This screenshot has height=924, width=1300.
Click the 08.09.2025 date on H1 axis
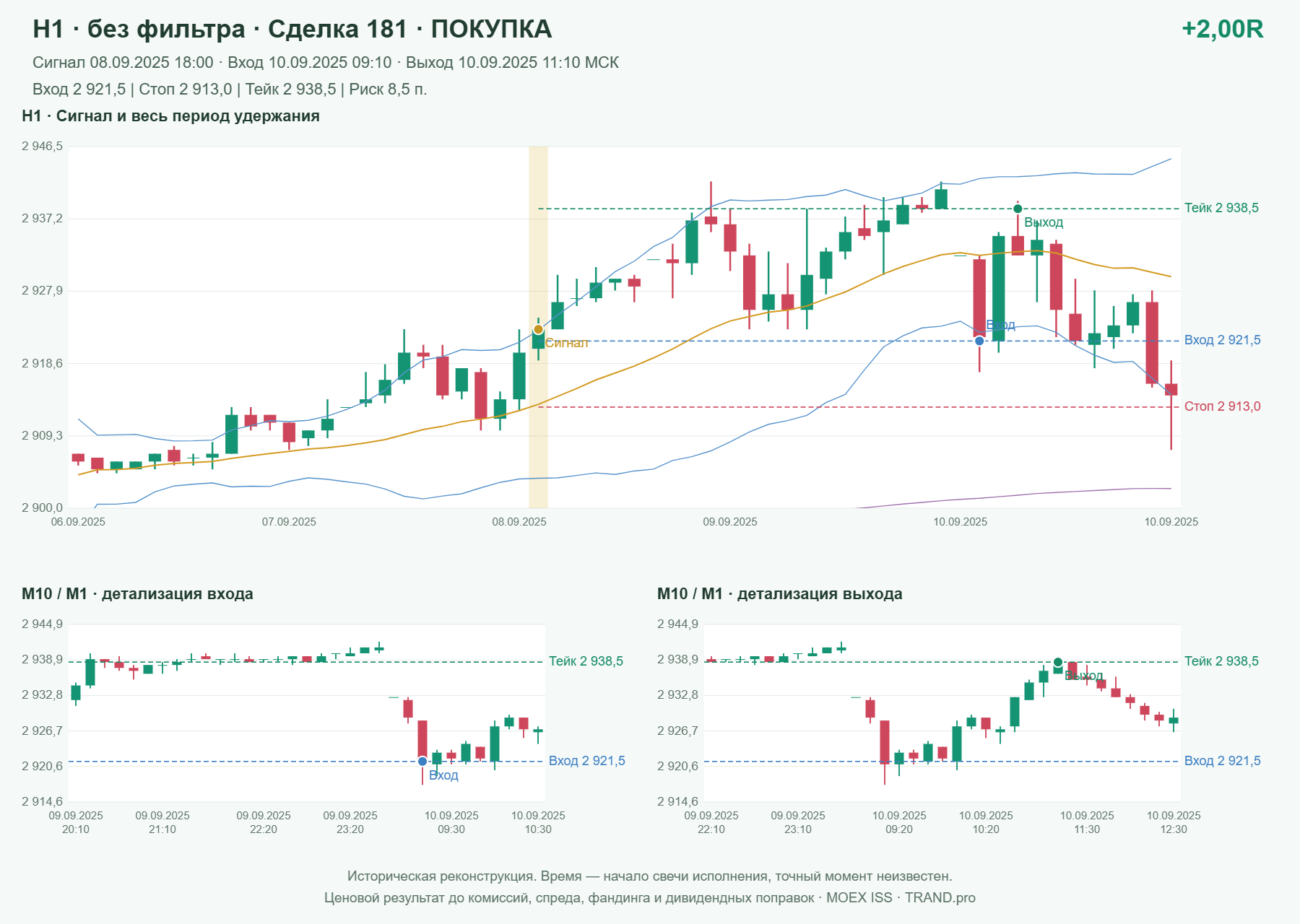click(x=519, y=522)
